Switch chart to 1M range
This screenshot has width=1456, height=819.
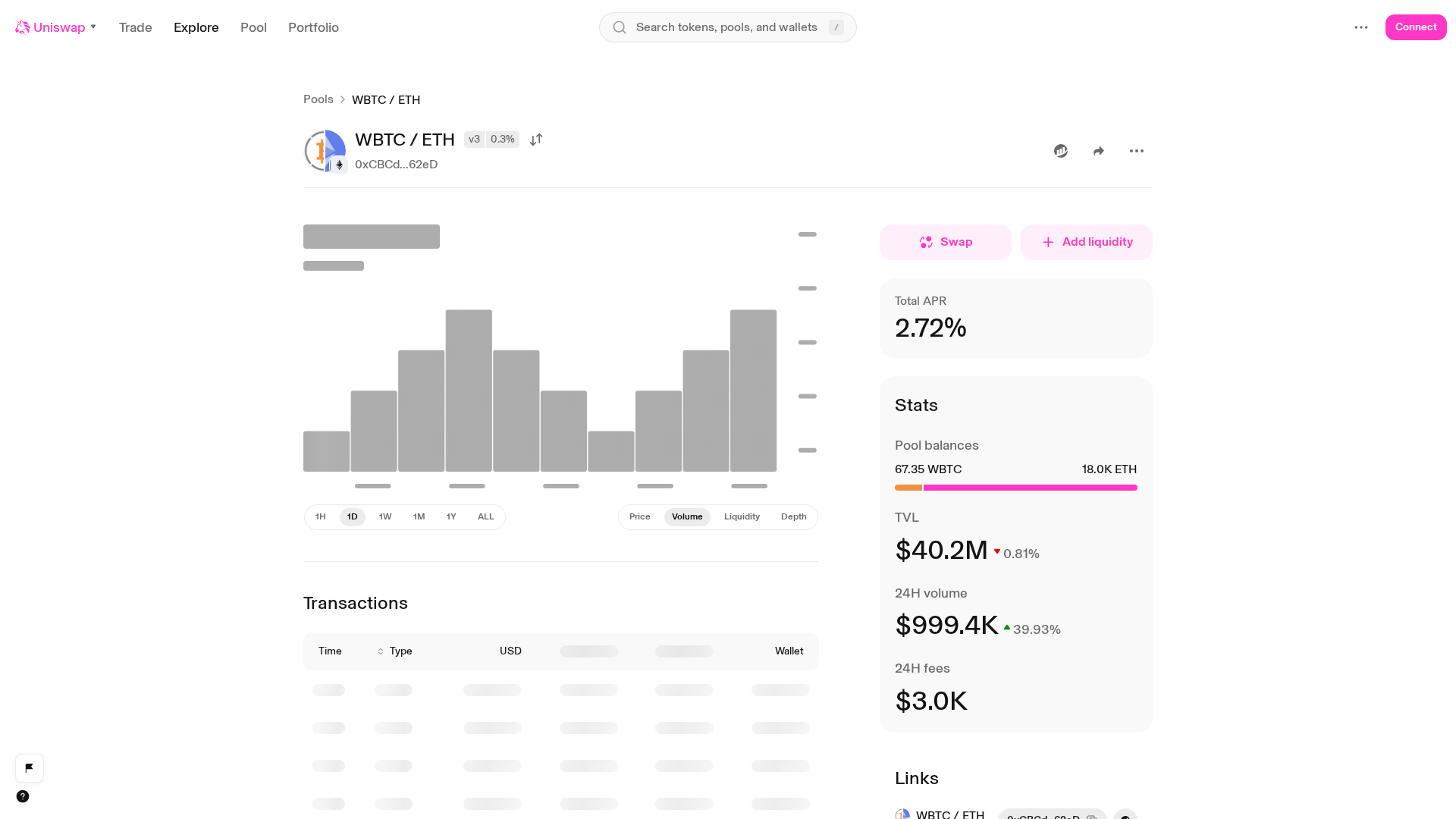tap(419, 517)
